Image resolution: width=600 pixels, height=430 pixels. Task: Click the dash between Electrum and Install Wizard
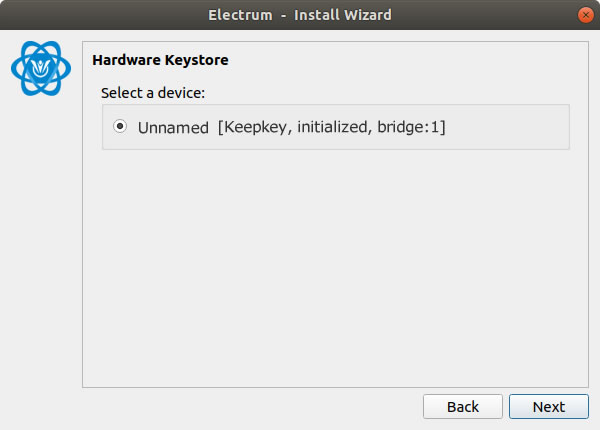(284, 16)
